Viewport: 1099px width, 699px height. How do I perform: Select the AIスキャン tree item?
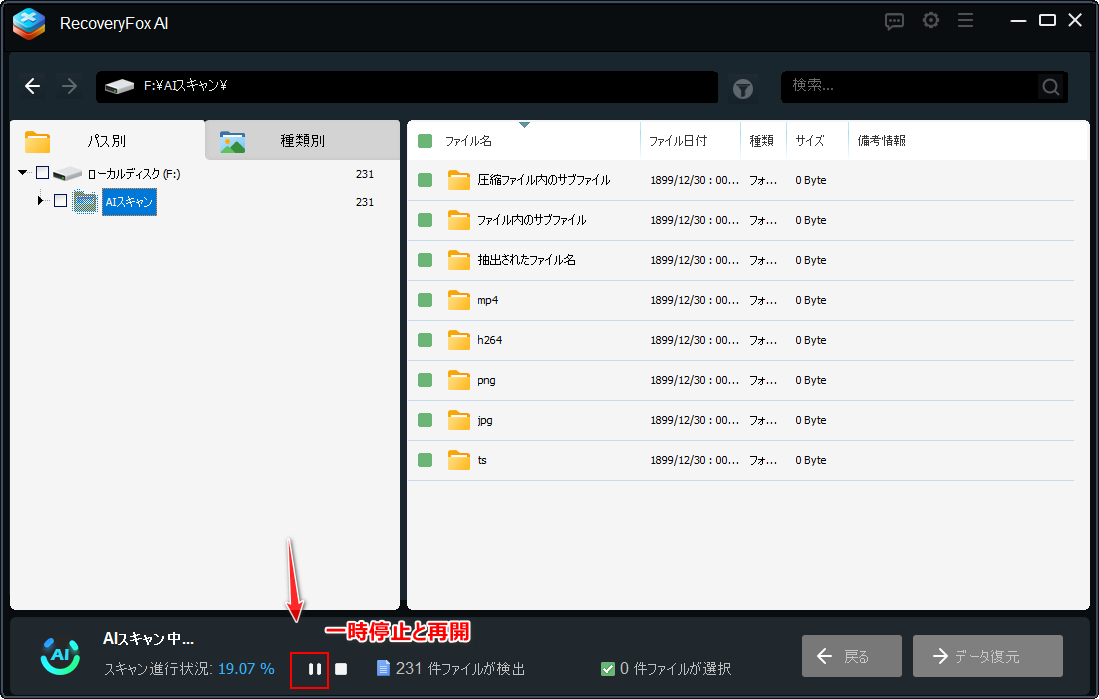[129, 202]
